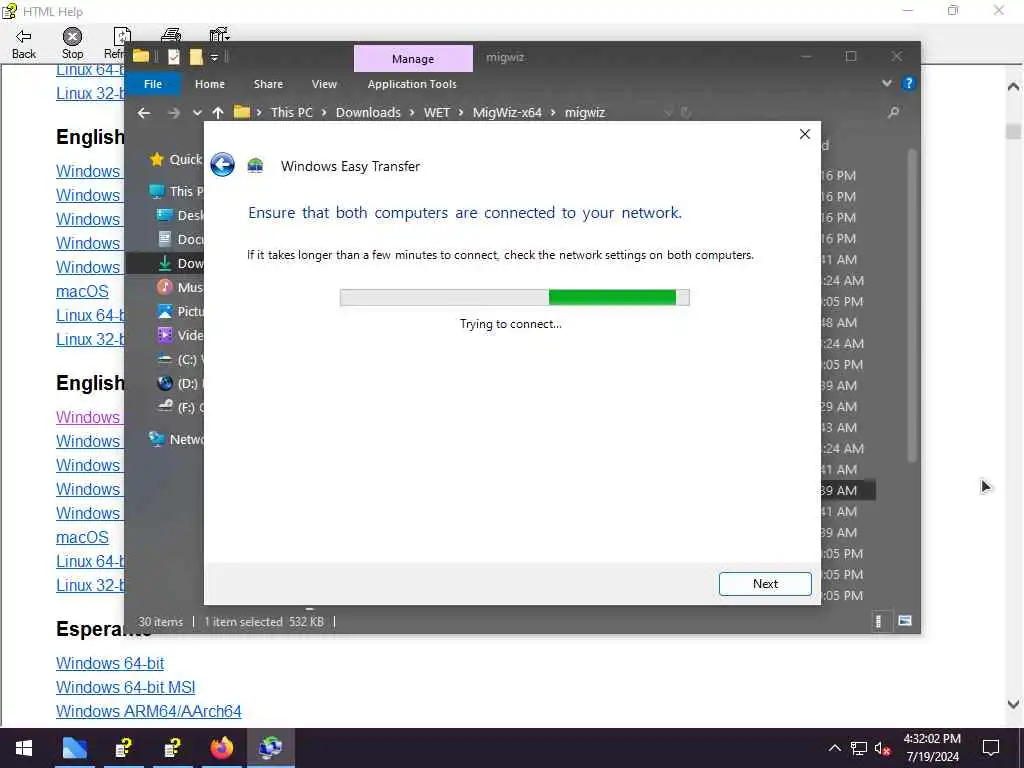Screen dimensions: 1024x768
Task: Open Application Tools ribbon tab
Action: [x=412, y=84]
